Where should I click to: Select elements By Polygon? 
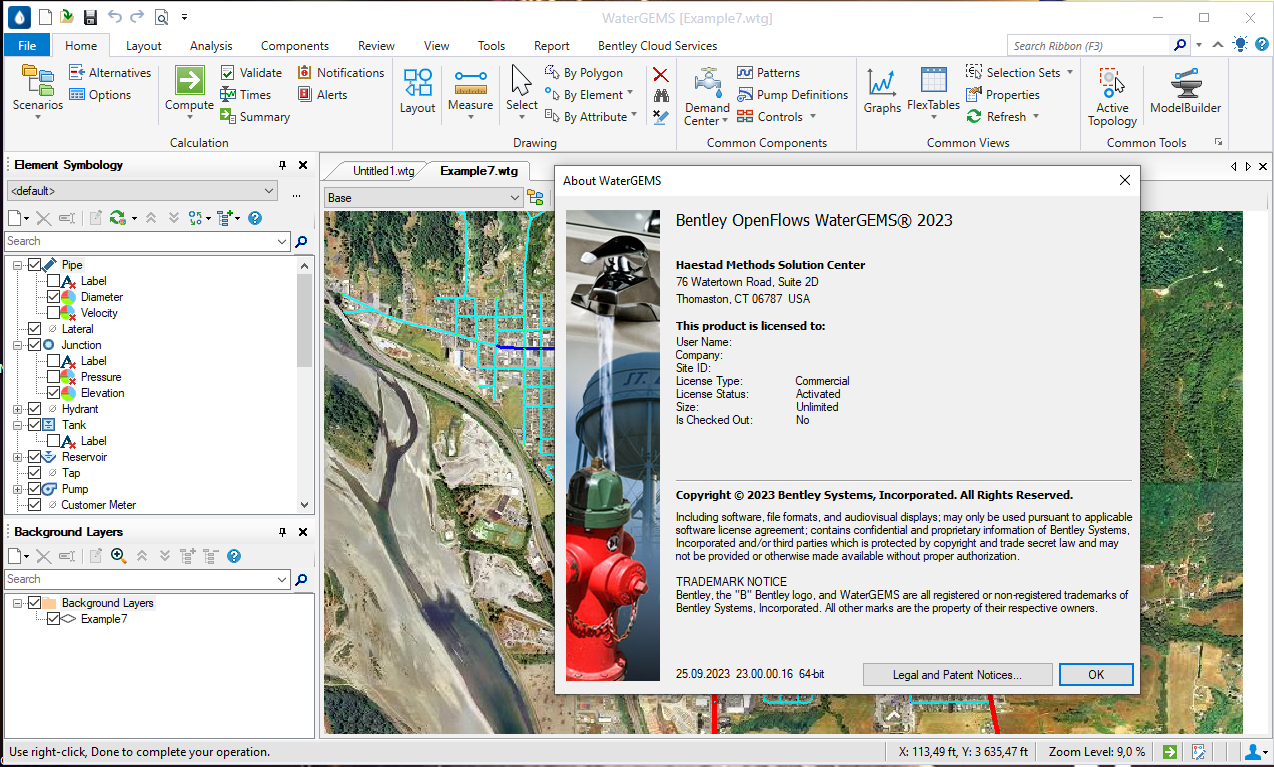pyautogui.click(x=584, y=73)
